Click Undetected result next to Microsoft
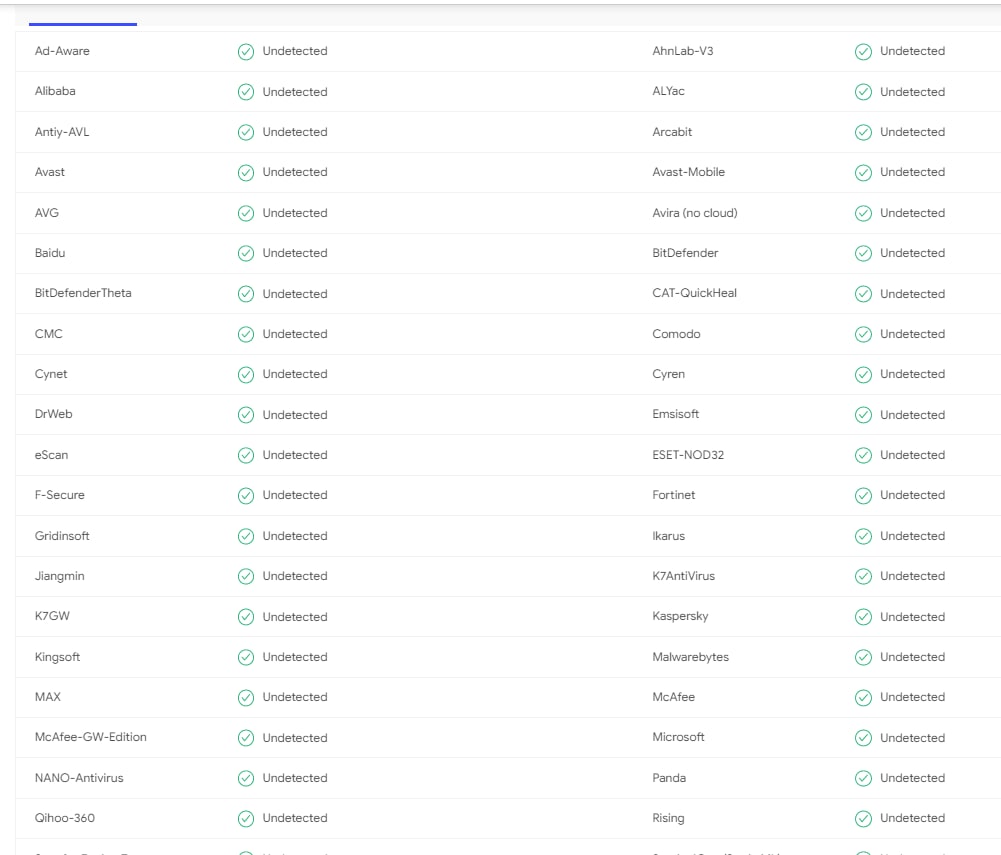1001x855 pixels. [x=912, y=738]
